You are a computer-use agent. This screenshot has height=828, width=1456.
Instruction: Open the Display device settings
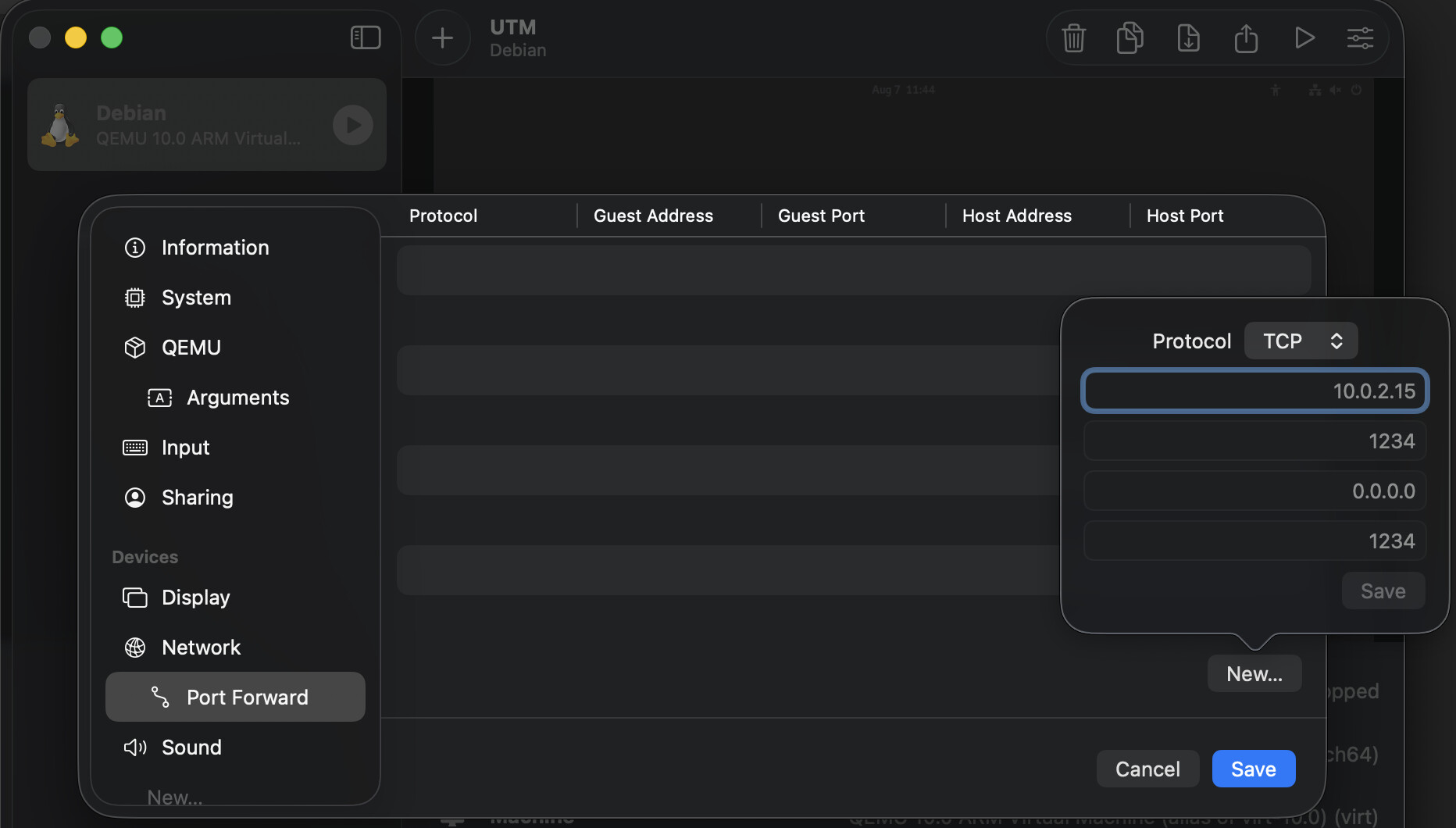tap(235, 598)
